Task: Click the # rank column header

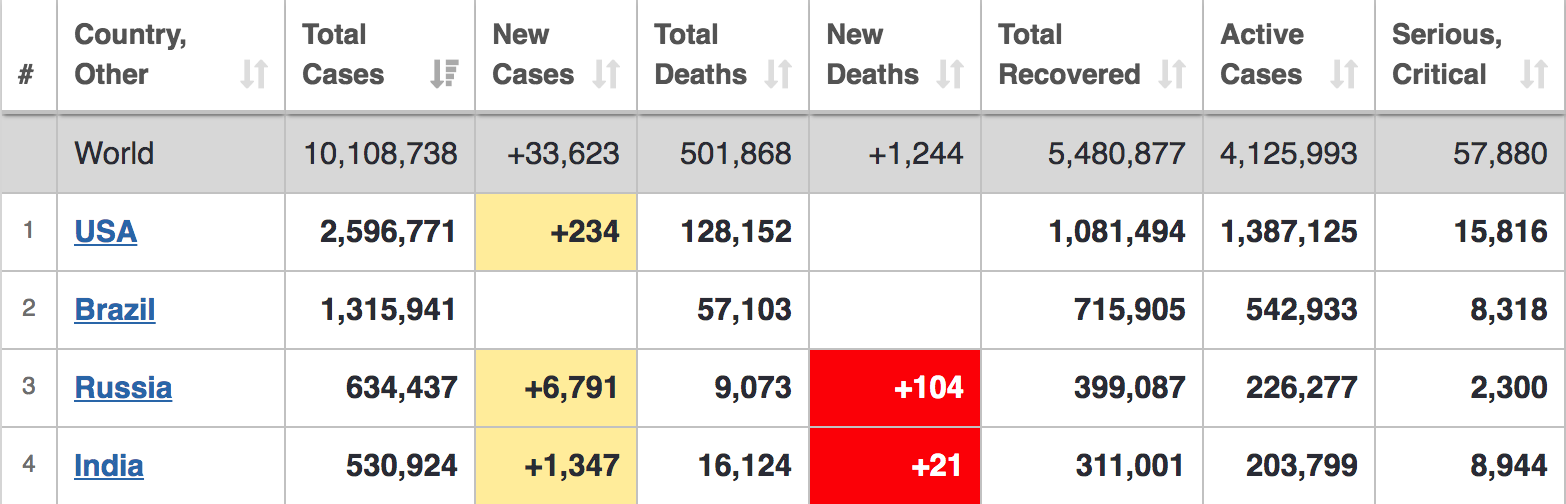Action: coord(27,75)
